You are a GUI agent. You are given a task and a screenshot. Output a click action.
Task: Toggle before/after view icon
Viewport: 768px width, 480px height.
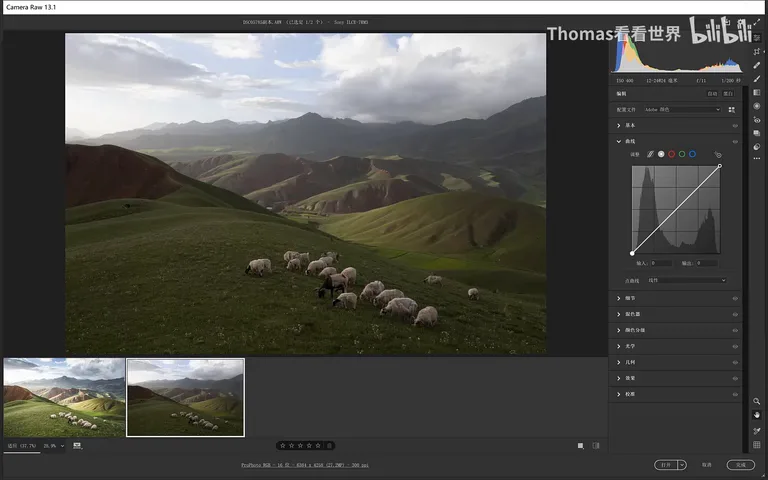(x=596, y=446)
